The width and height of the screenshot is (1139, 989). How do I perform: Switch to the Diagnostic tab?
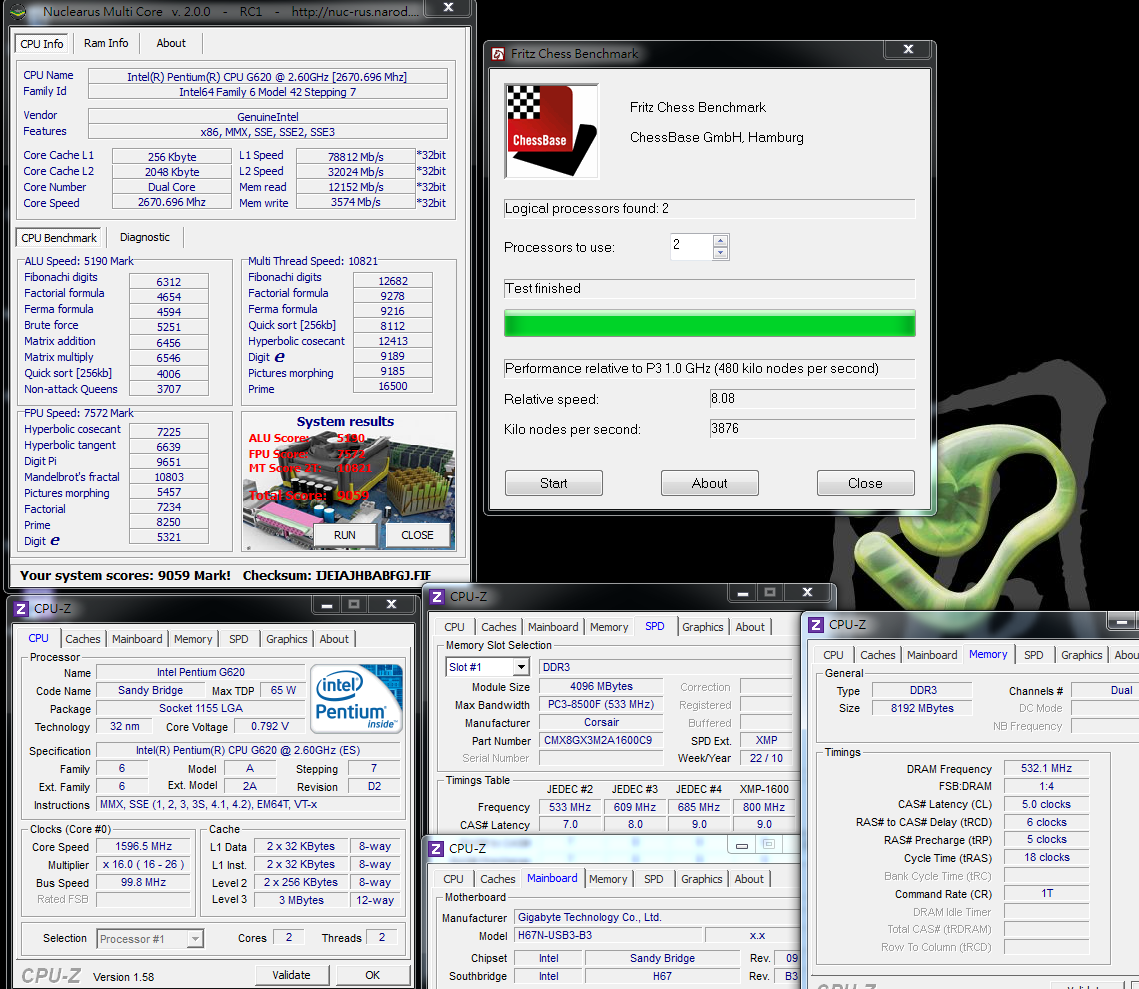click(x=145, y=237)
